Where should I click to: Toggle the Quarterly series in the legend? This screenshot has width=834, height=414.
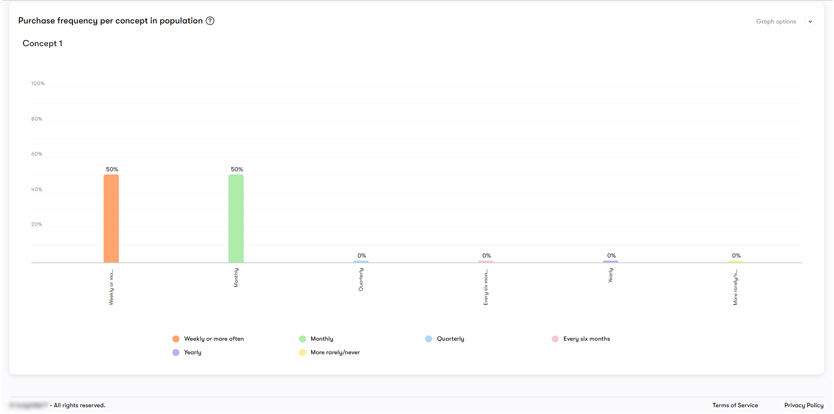coord(450,339)
